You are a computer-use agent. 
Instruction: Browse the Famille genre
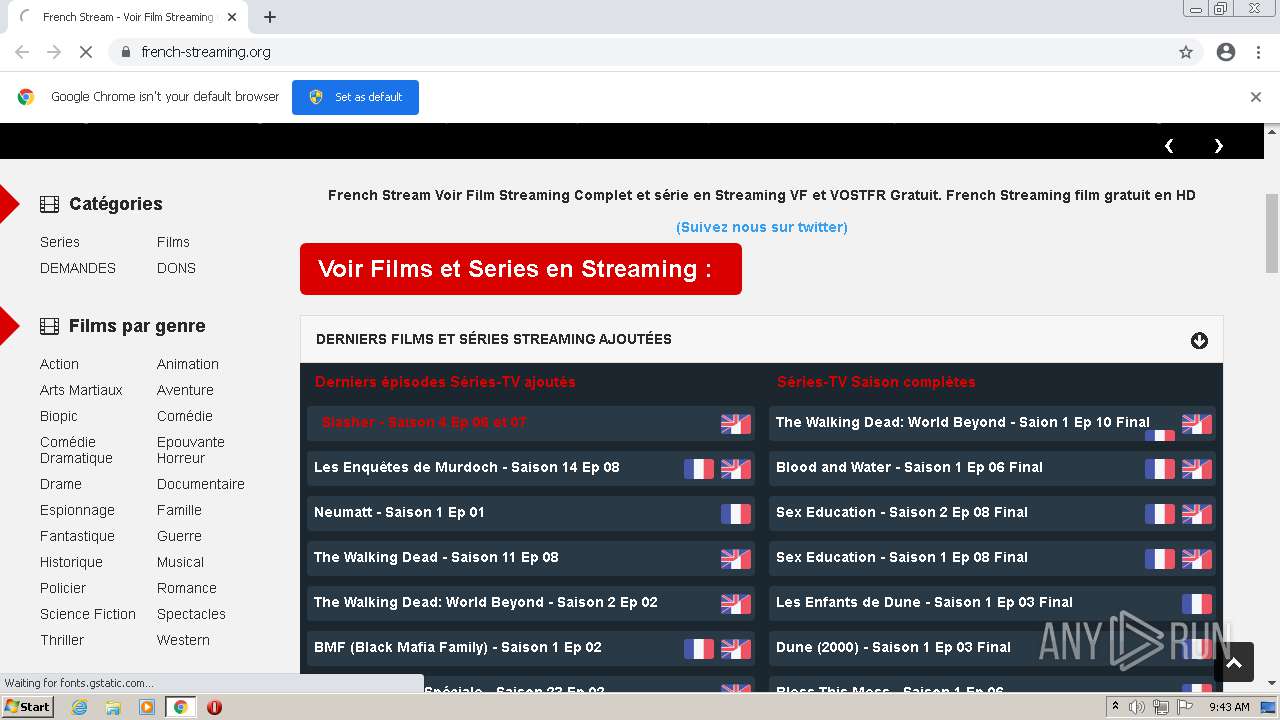click(x=179, y=510)
